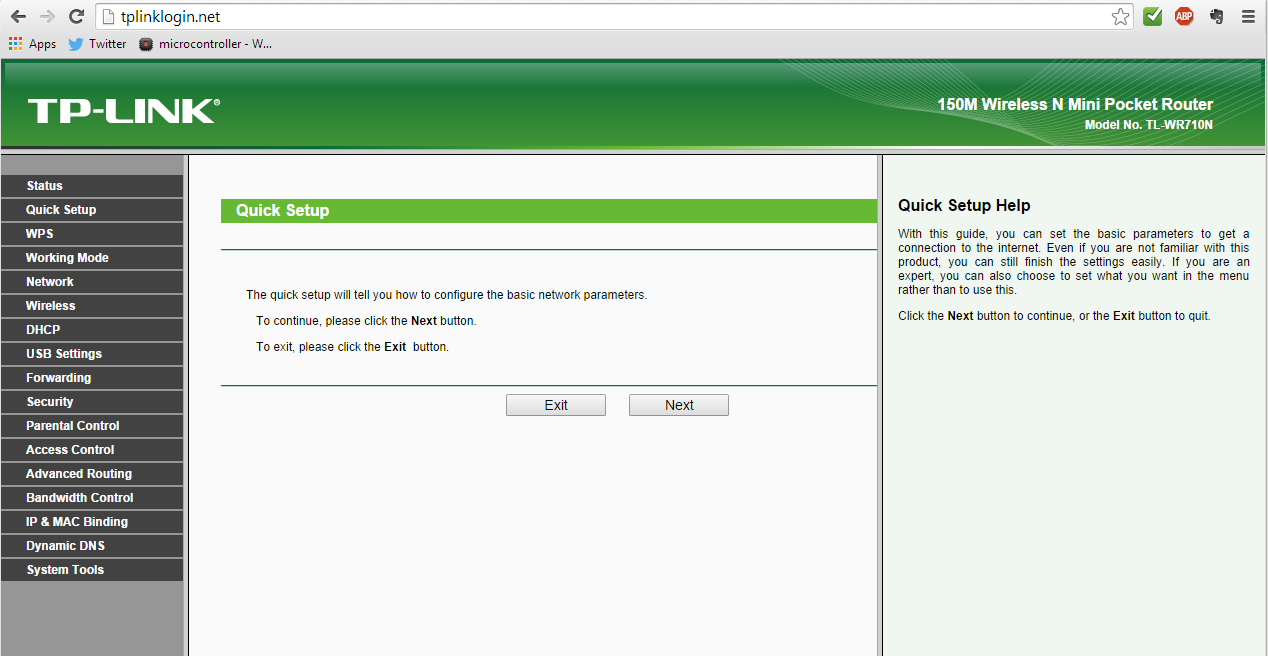Click the browser forward arrow
Screen dimensions: 1268x656
[x=47, y=16]
